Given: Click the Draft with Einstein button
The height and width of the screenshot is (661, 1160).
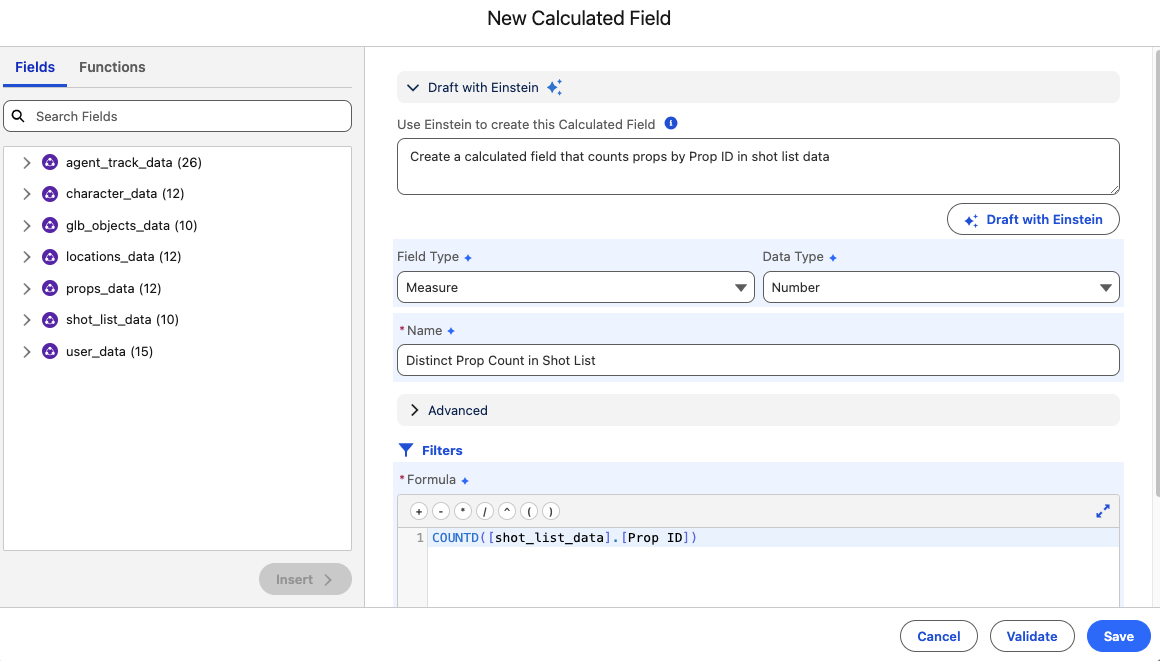Looking at the screenshot, I should coord(1033,220).
